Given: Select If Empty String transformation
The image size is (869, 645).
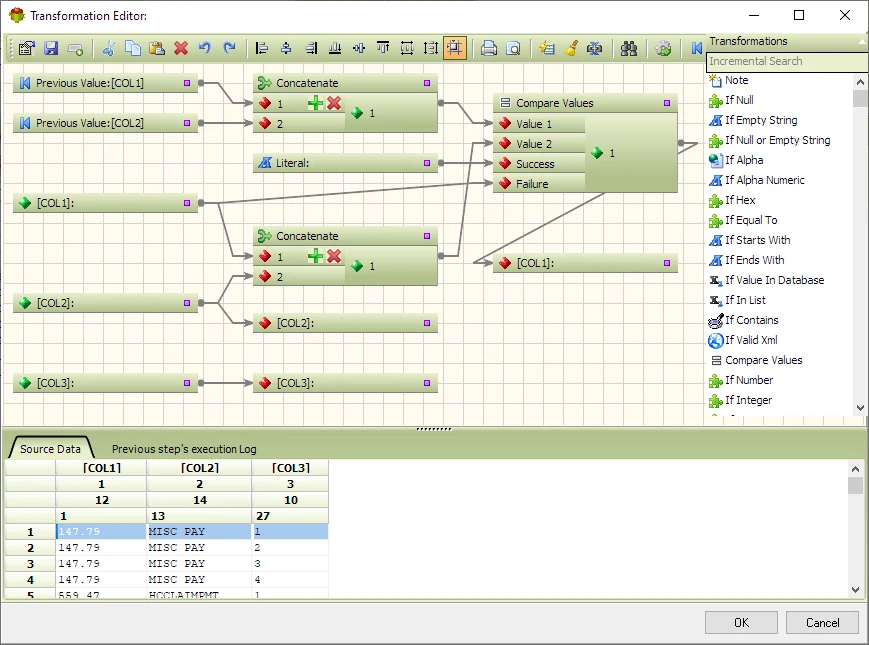Looking at the screenshot, I should pos(760,120).
